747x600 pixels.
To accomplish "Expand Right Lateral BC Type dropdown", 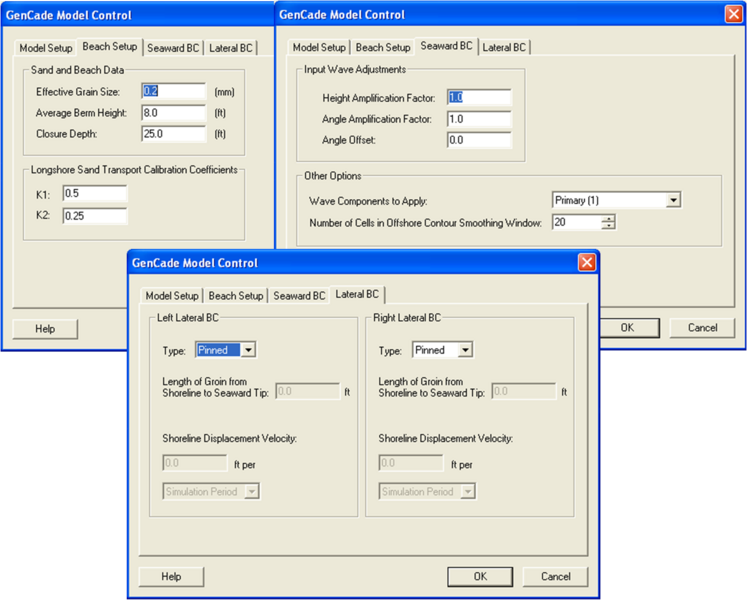I will pos(465,350).
